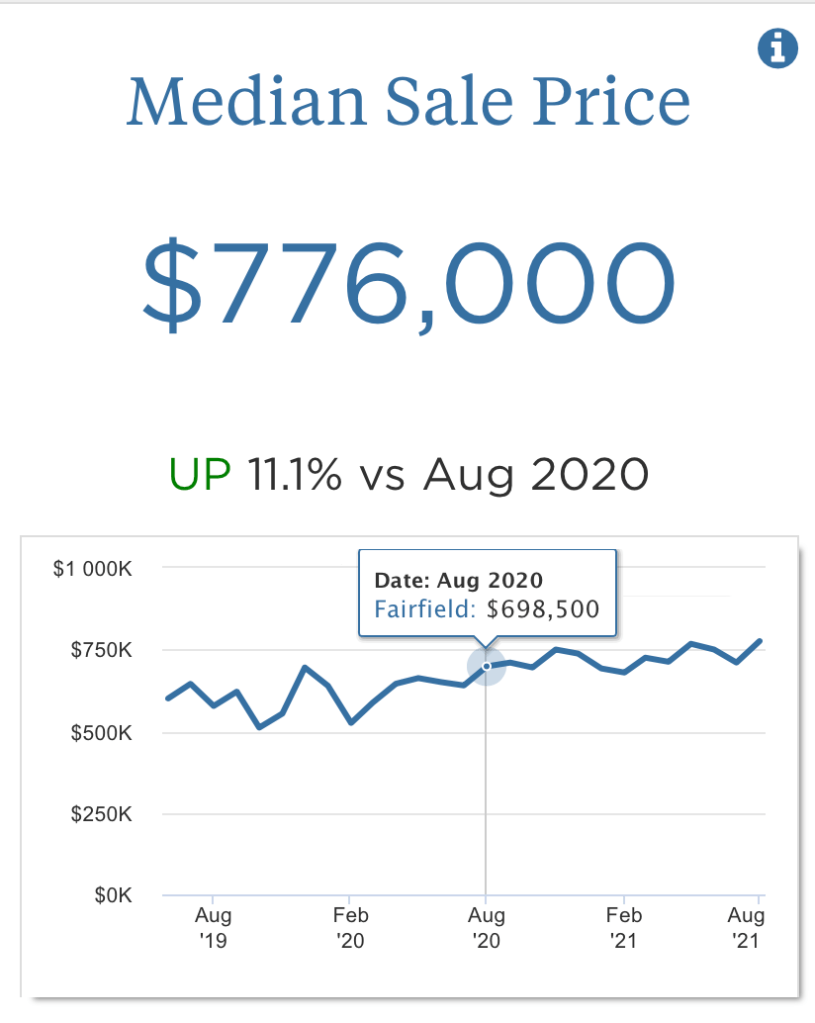Click the Median Sale Price heading

pos(408,102)
